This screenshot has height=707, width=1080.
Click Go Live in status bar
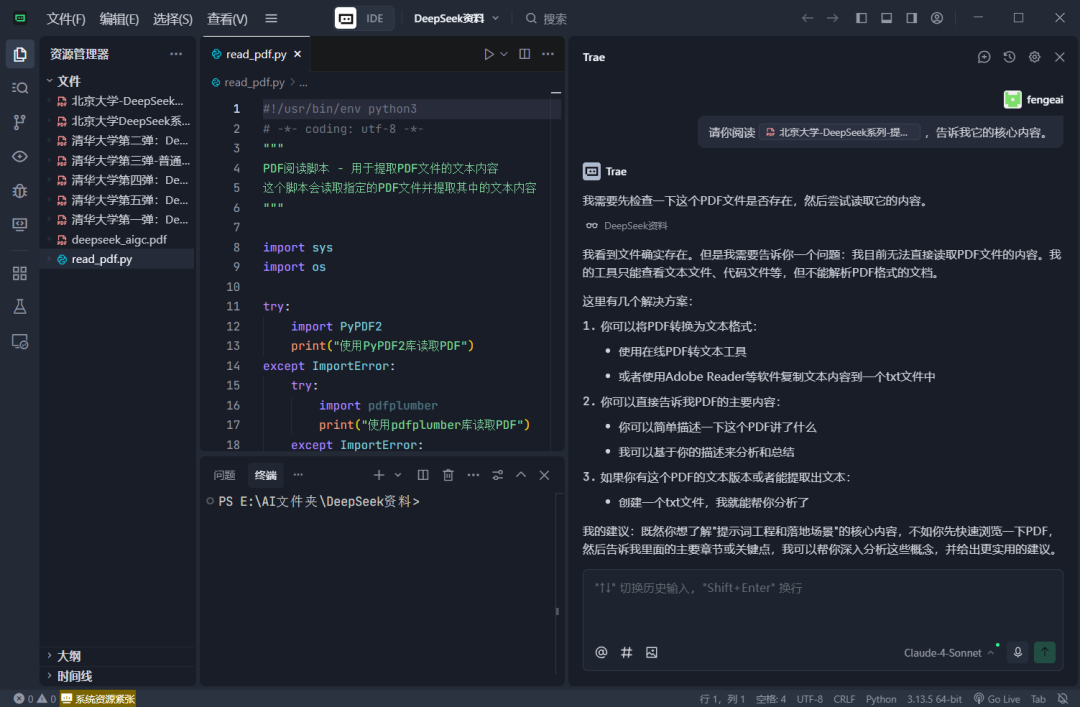click(x=997, y=699)
